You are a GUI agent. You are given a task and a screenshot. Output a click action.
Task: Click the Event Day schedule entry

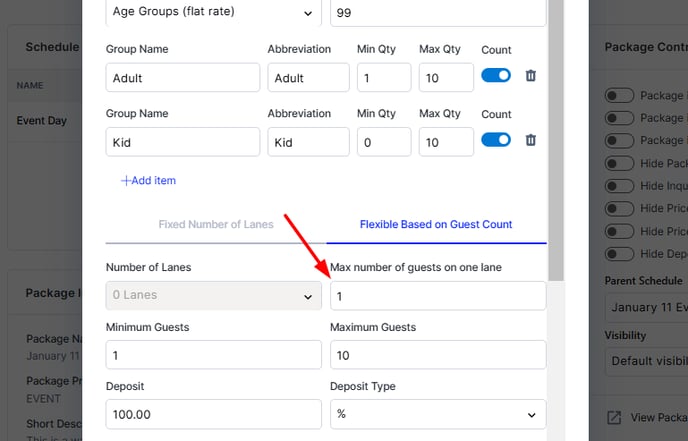coord(42,120)
